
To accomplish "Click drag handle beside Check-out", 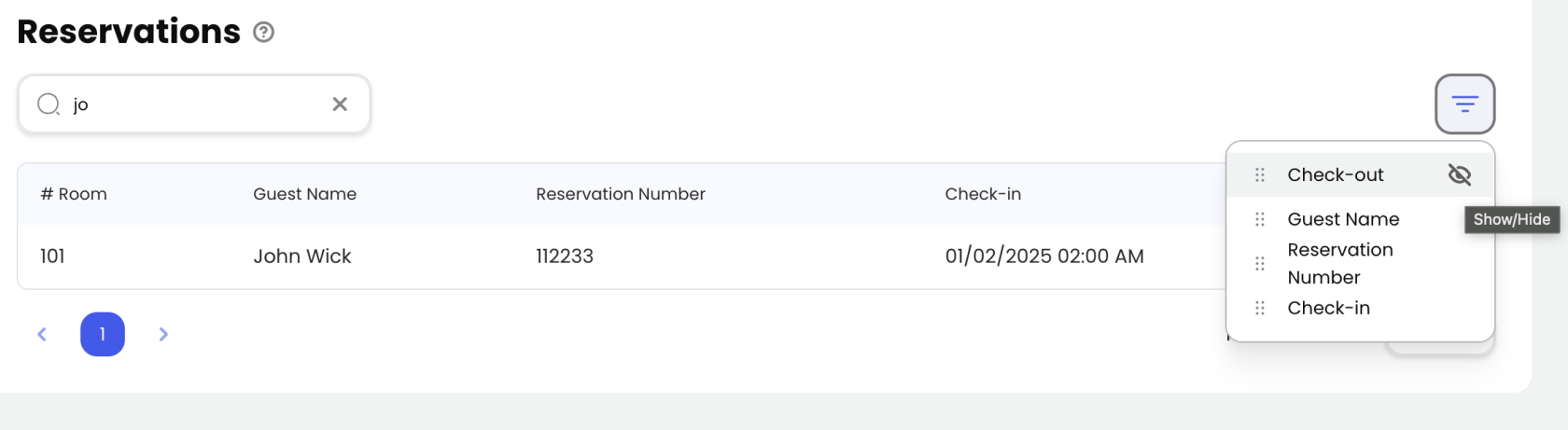I will (x=1260, y=174).
